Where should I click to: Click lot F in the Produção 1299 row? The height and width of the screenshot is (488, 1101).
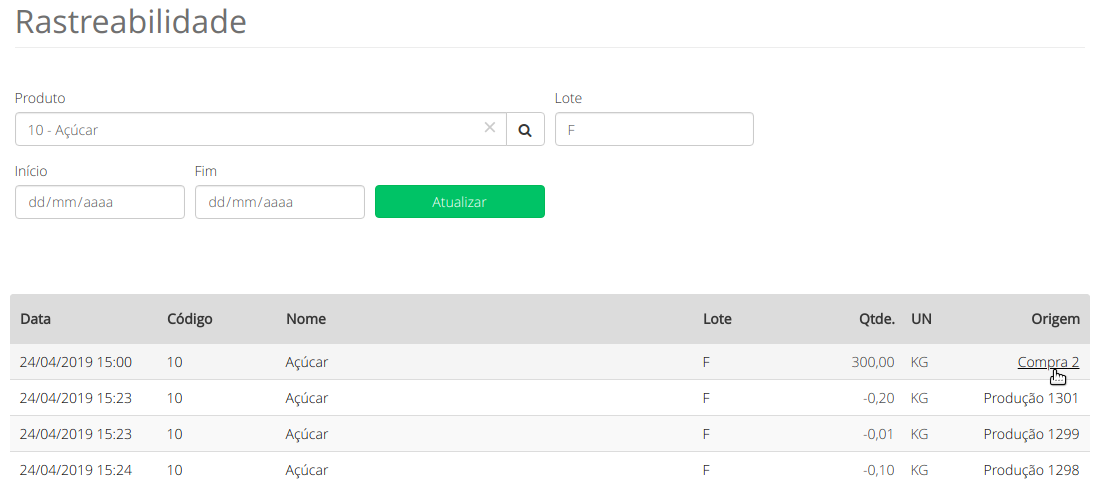click(x=706, y=434)
